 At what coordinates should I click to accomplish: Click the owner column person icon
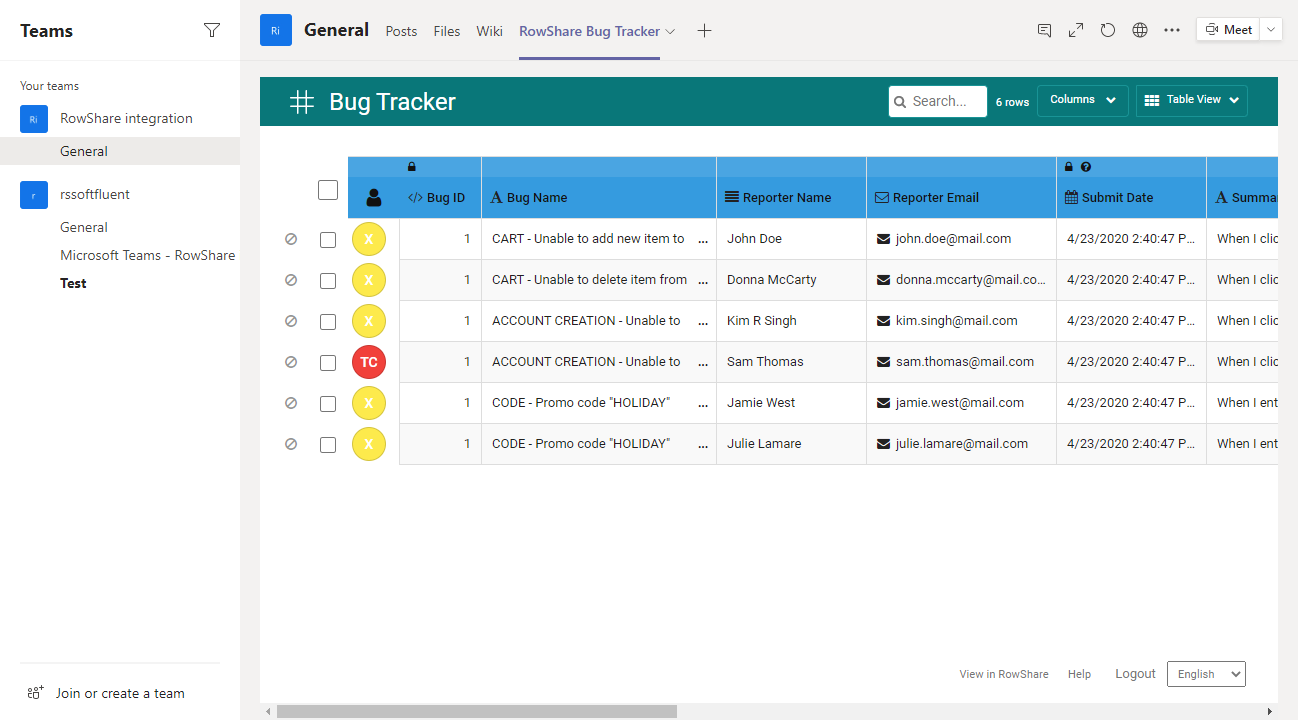[x=374, y=197]
